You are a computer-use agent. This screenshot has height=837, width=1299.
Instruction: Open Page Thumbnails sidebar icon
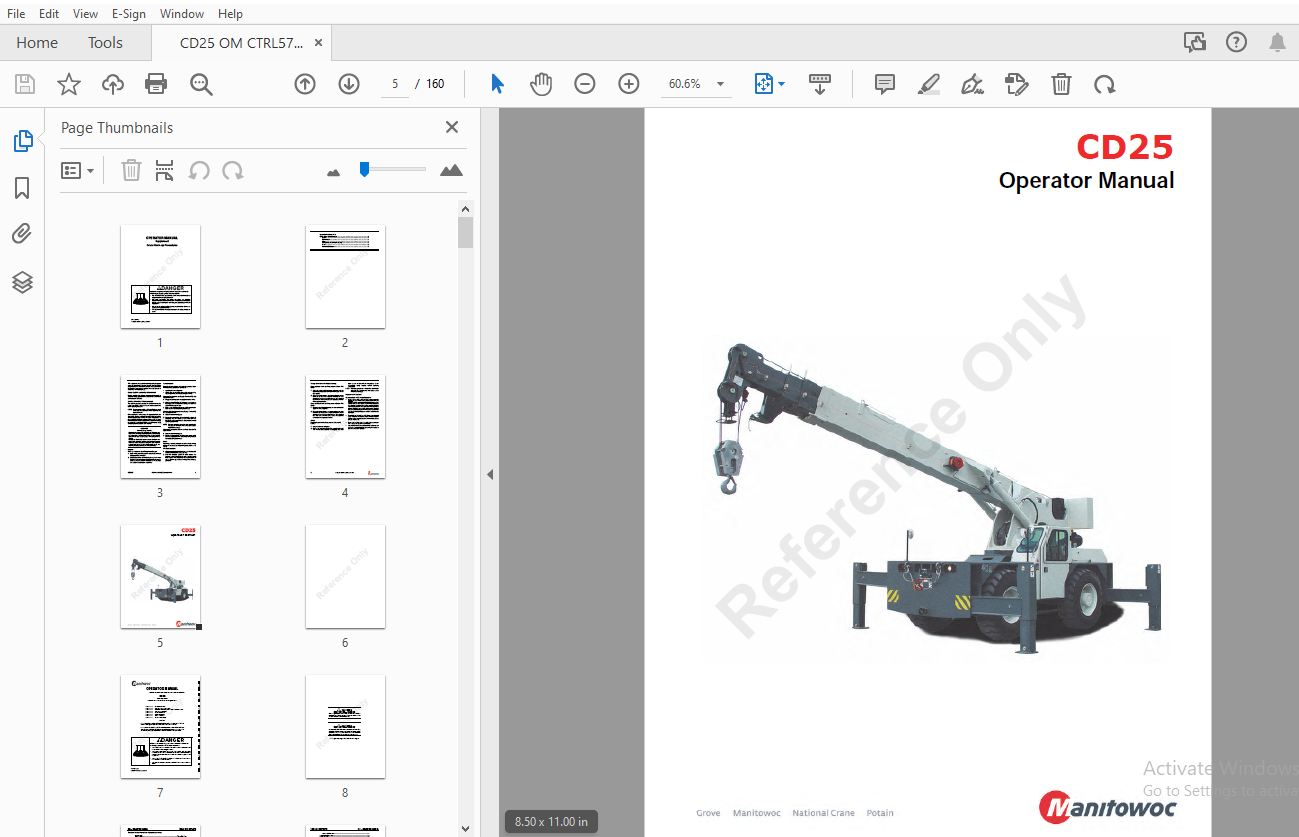coord(23,141)
